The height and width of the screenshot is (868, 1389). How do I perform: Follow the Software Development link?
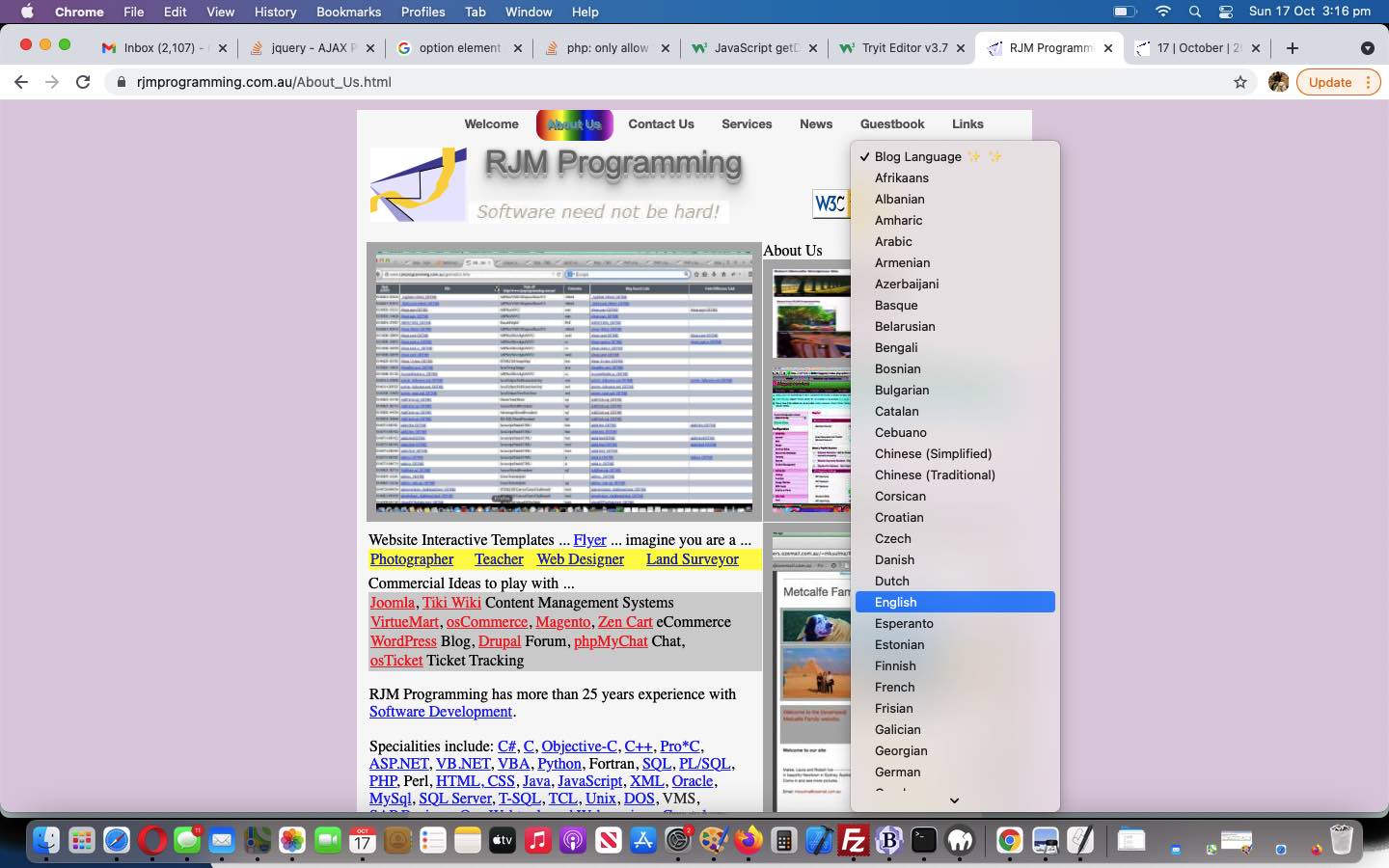[x=441, y=712]
